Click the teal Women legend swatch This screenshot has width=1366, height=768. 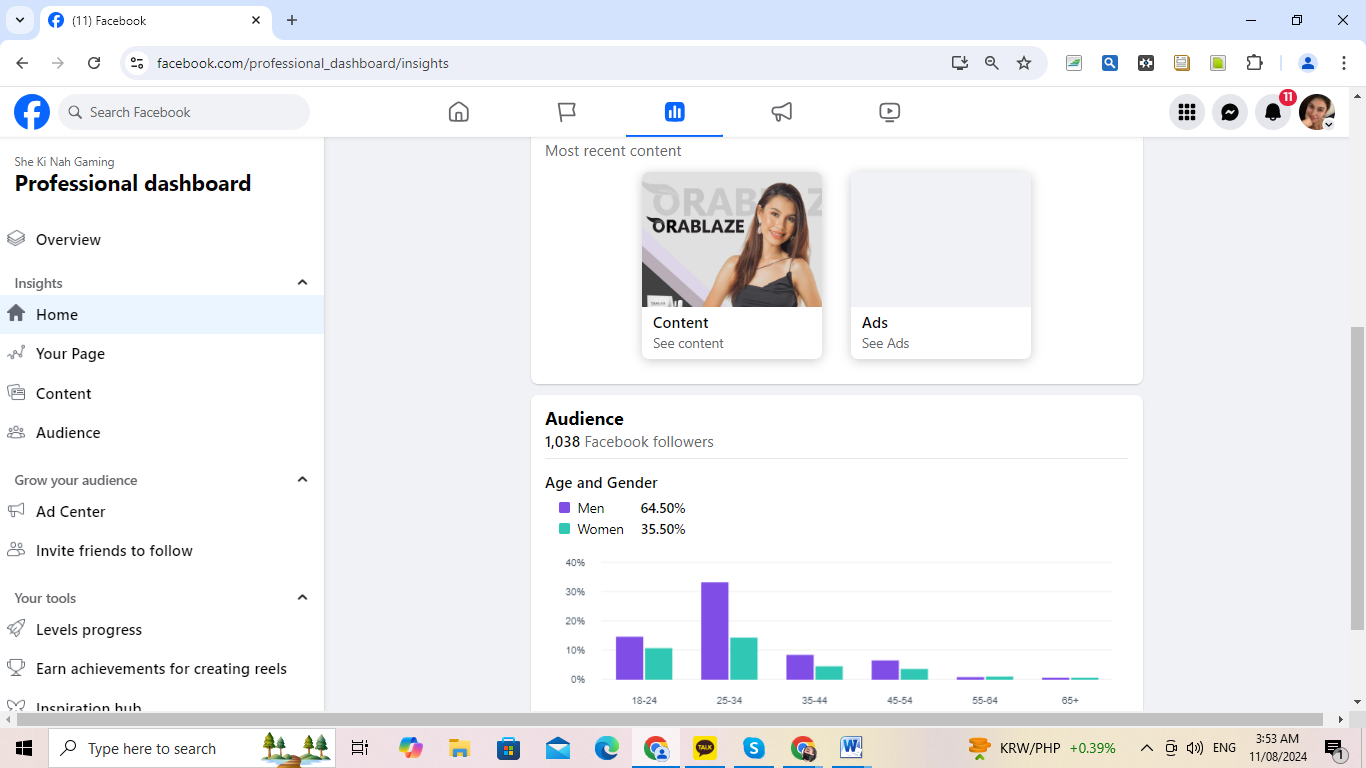point(564,529)
